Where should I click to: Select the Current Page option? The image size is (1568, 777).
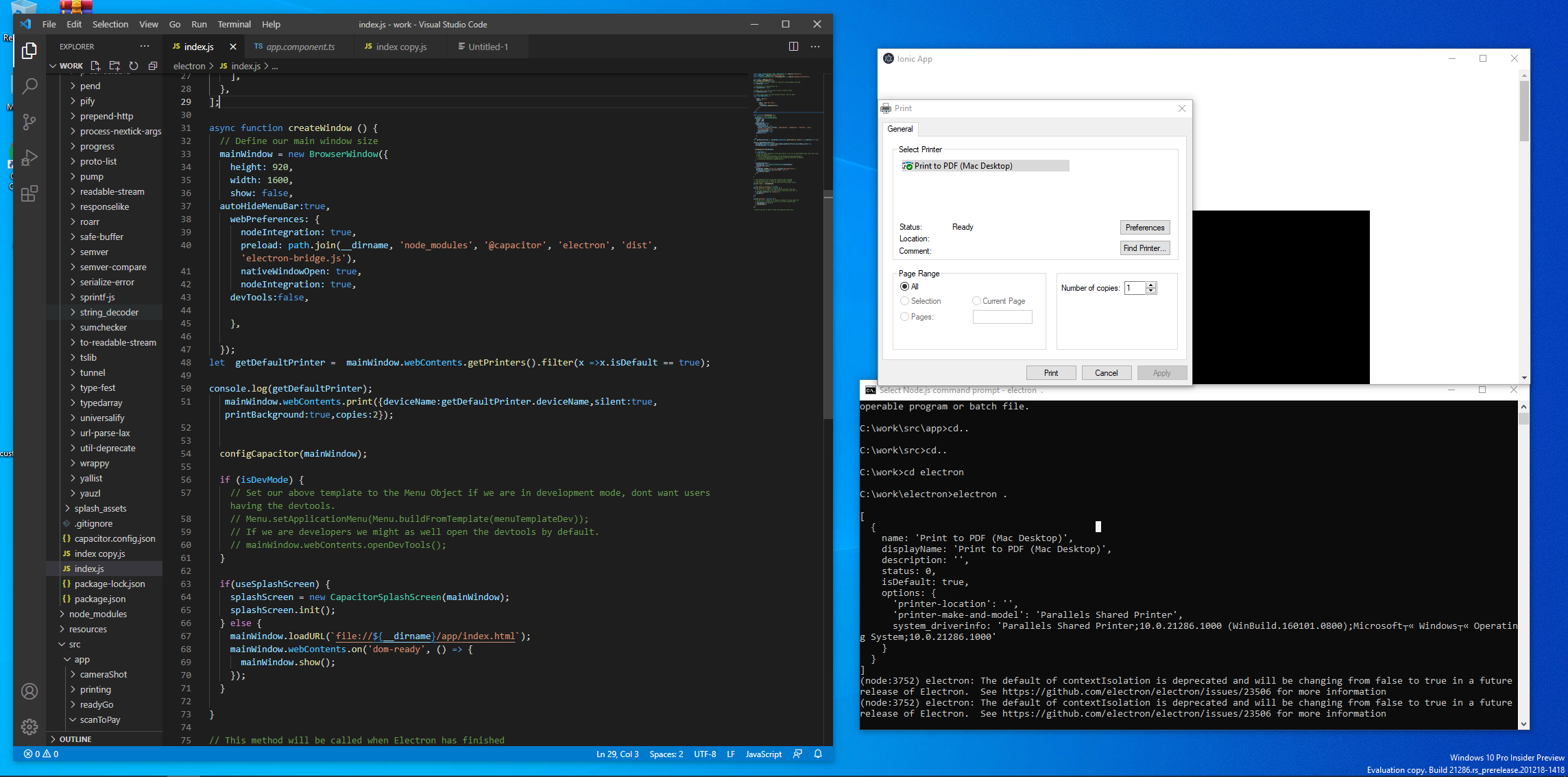tap(976, 301)
